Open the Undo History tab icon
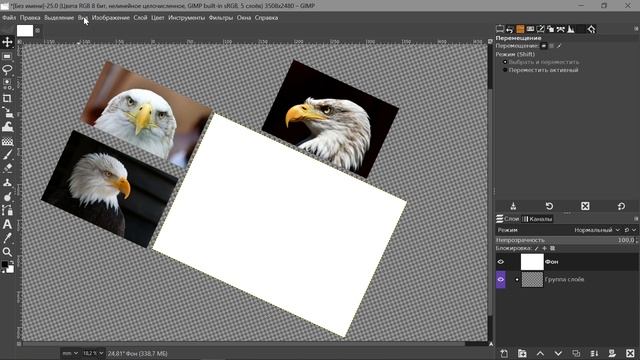This screenshot has width=640, height=360. click(x=510, y=29)
